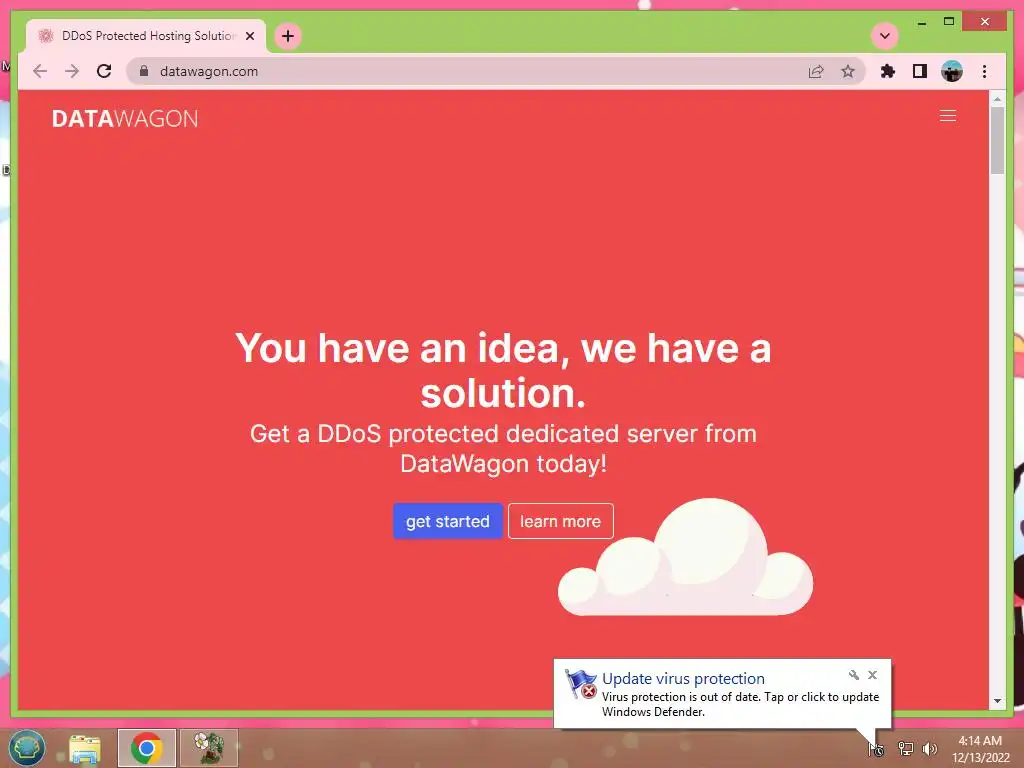This screenshot has height=768, width=1024.
Task: Open a new browser tab
Action: pyautogui.click(x=288, y=36)
